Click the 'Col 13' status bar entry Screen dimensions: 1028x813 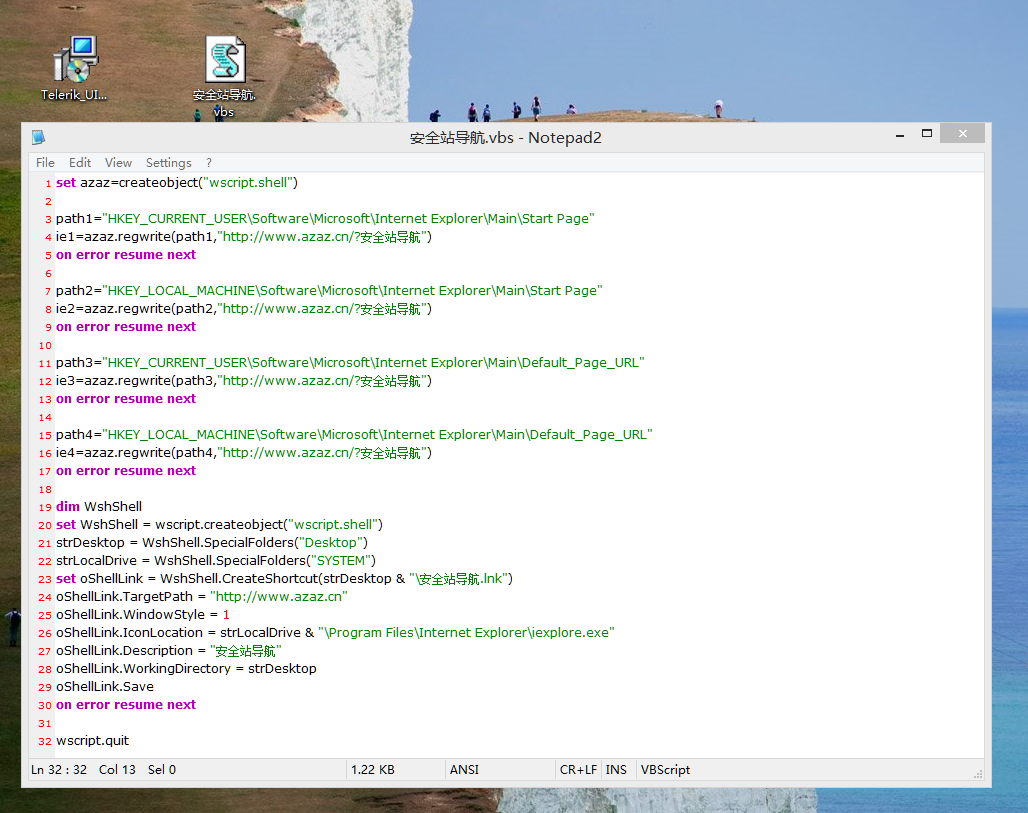[x=117, y=770]
